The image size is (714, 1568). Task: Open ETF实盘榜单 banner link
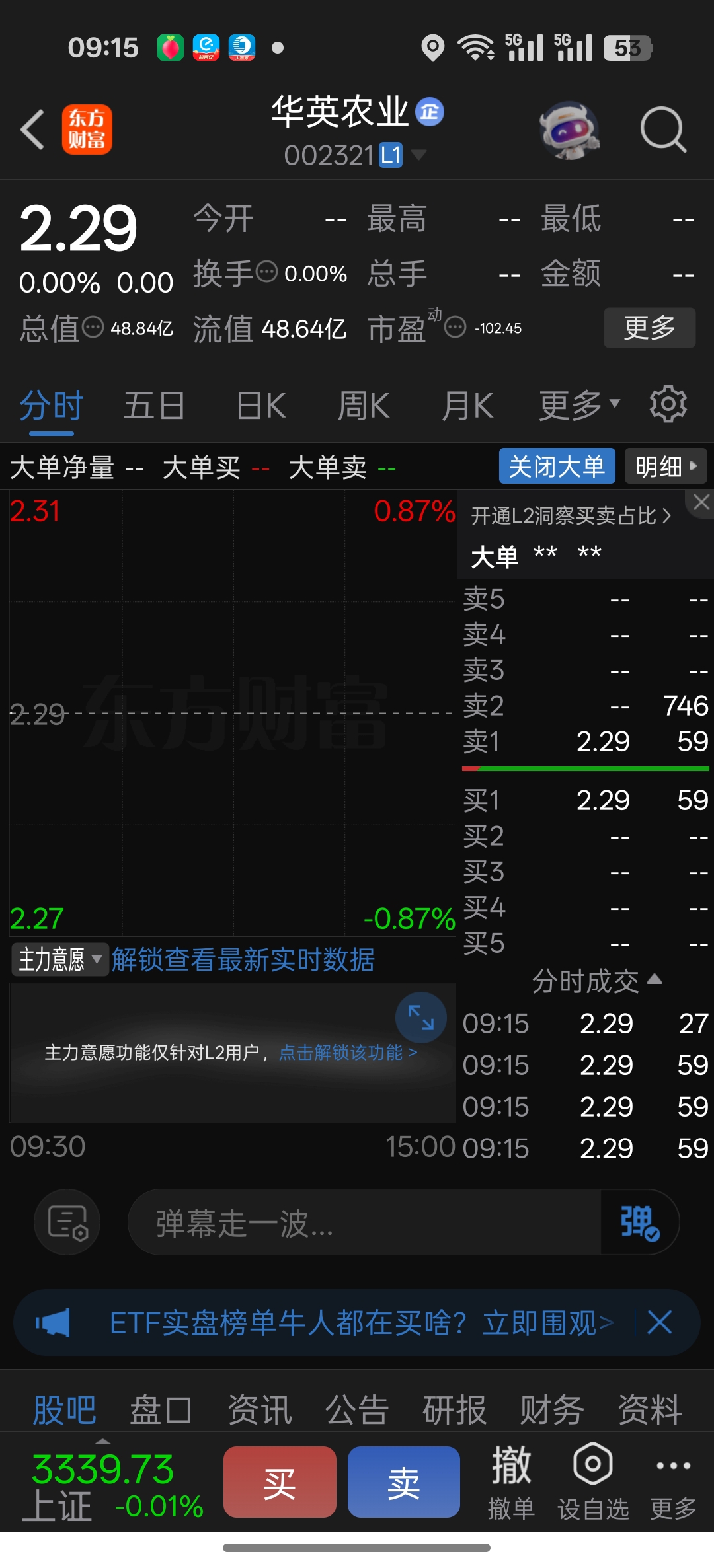(x=361, y=1323)
